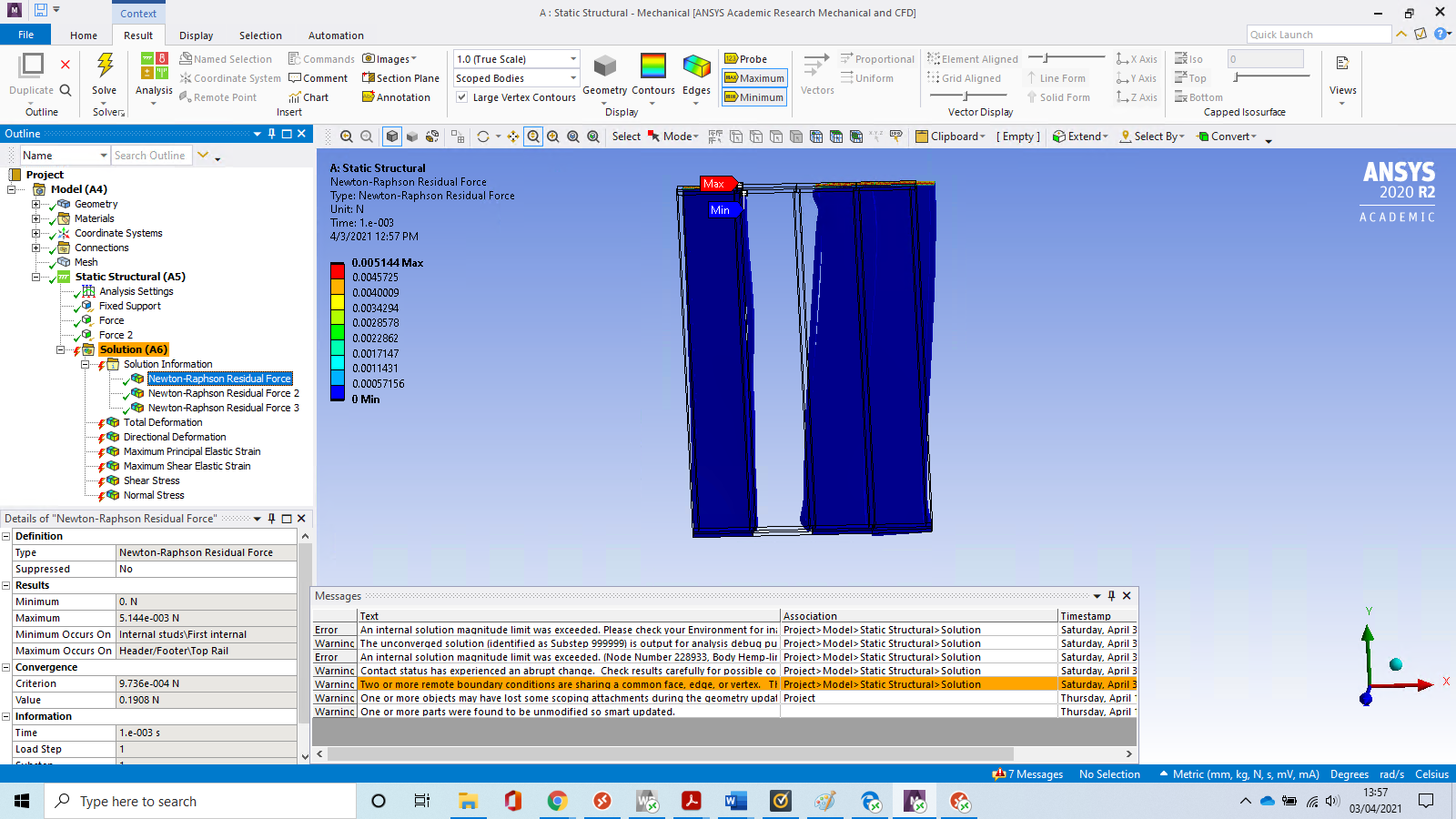Click the red color band in legend
The width and height of the screenshot is (1456, 819).
tap(337, 270)
